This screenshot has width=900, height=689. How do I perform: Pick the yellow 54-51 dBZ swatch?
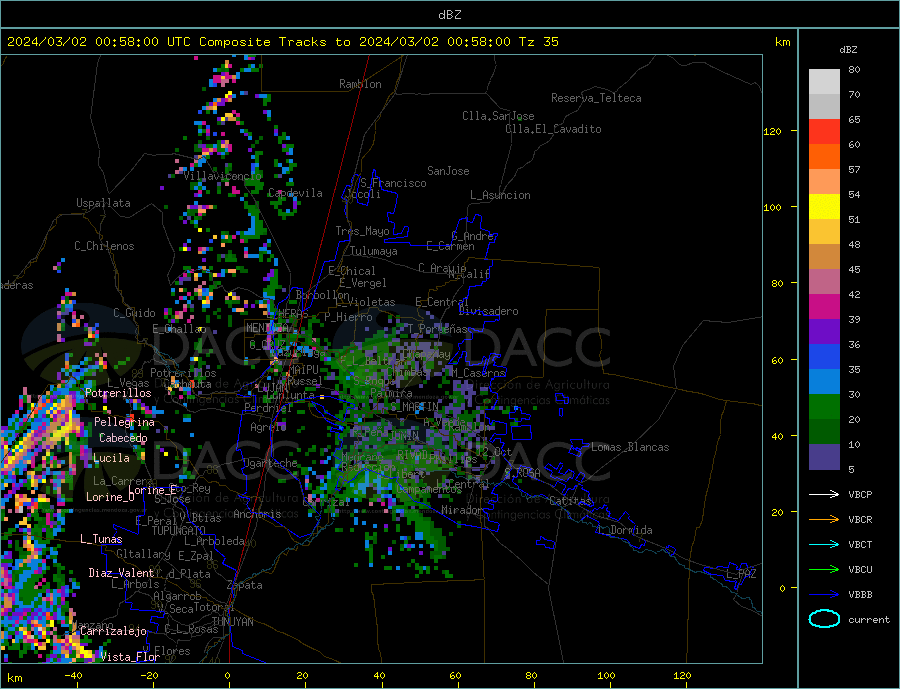pyautogui.click(x=824, y=207)
